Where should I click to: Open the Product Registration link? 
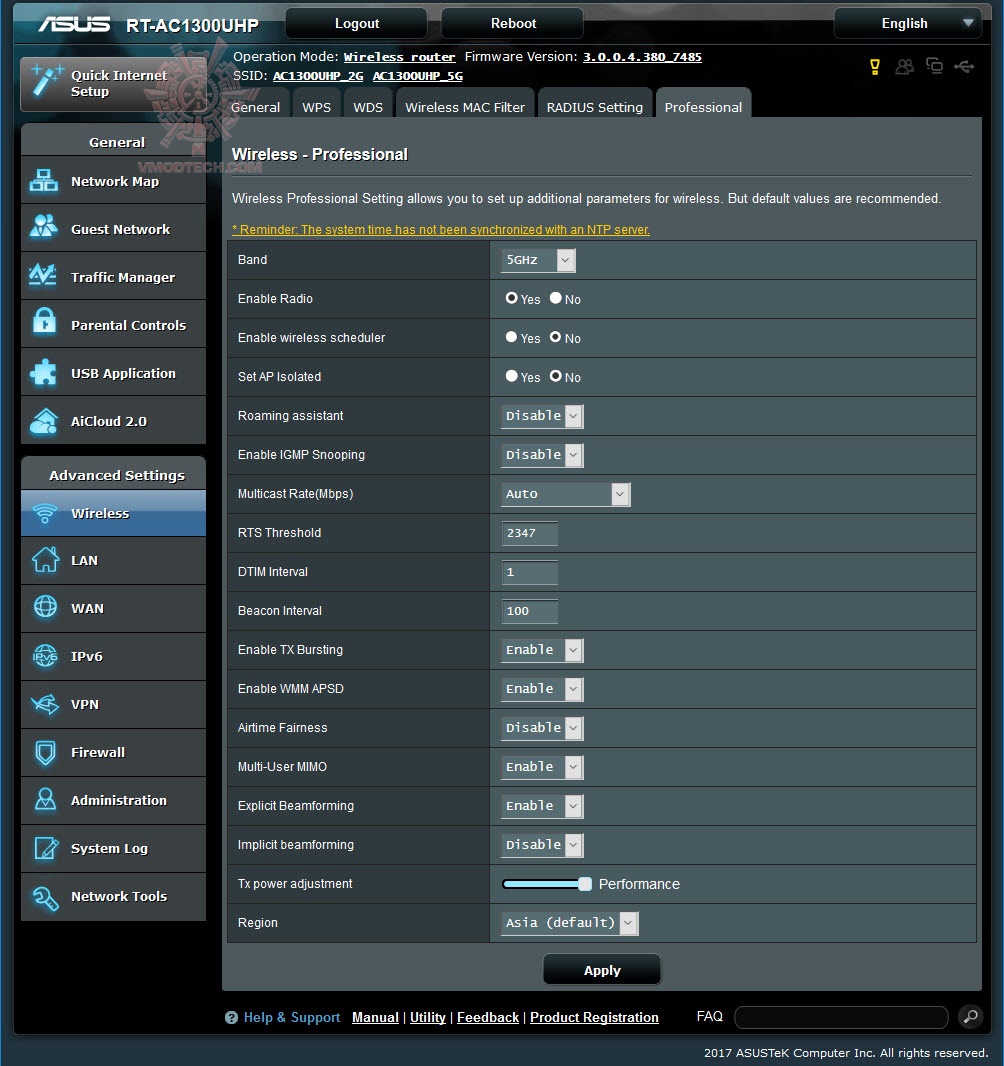point(594,1017)
